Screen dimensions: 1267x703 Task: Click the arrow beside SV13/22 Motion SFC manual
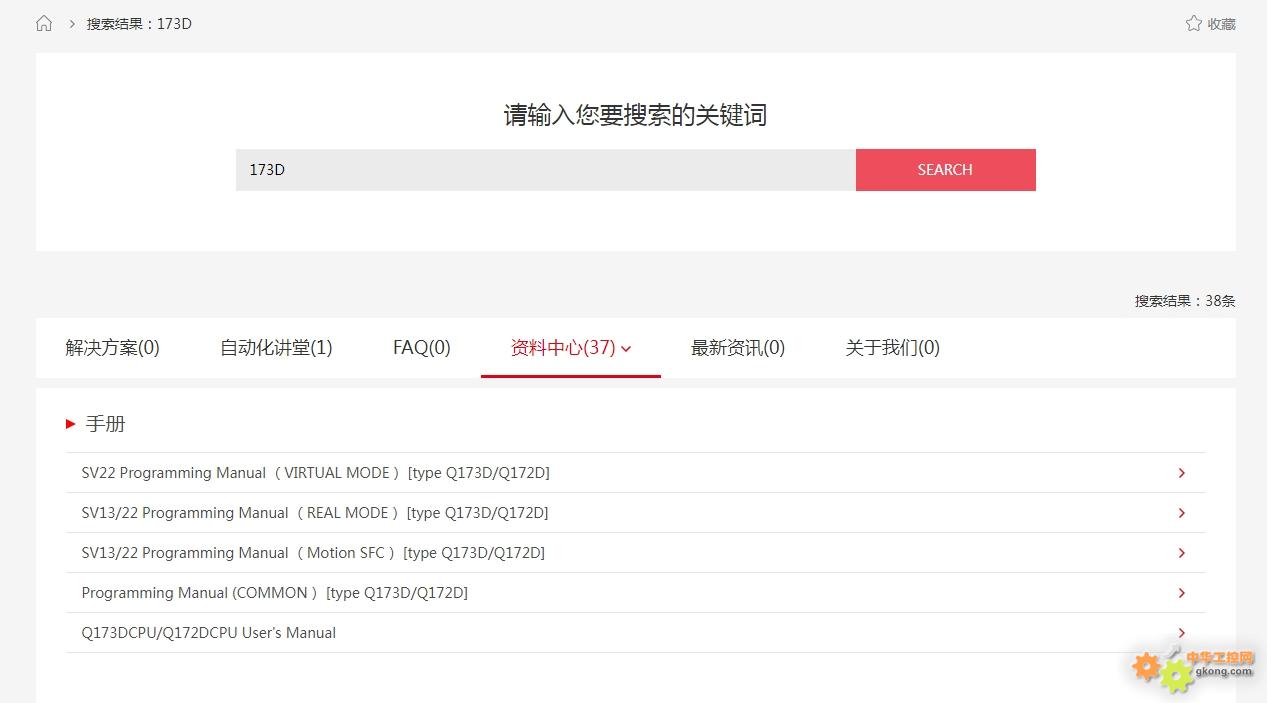[x=1181, y=553]
